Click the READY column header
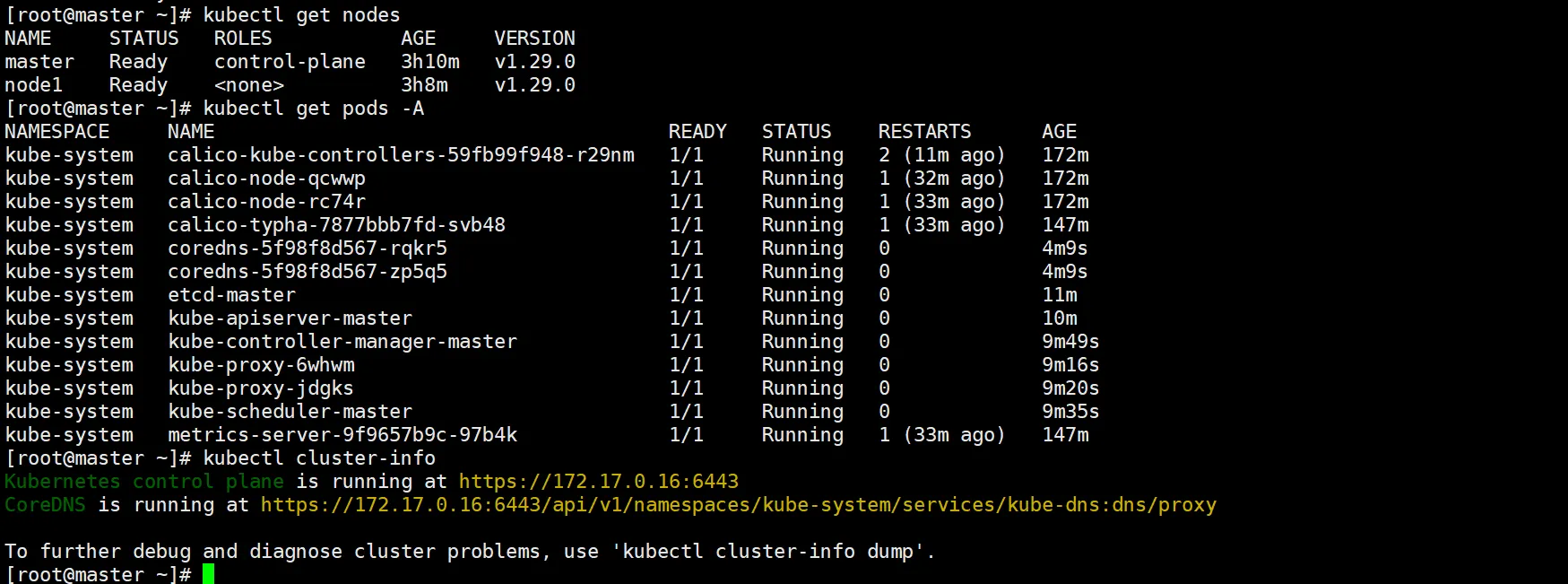 697,132
